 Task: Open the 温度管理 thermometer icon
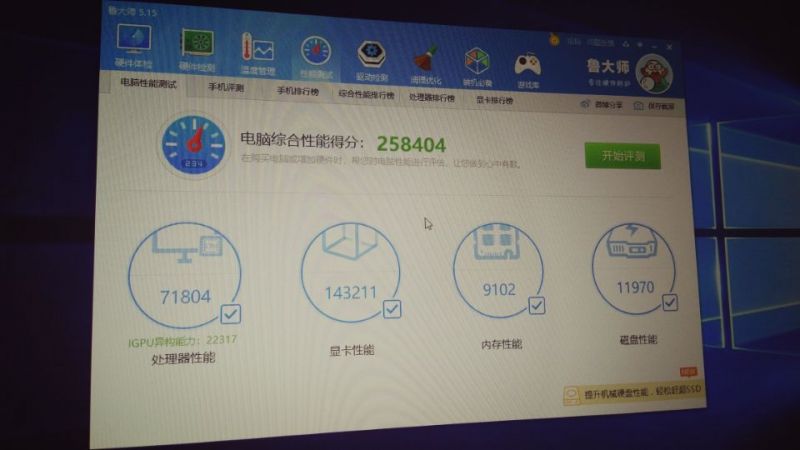click(258, 49)
